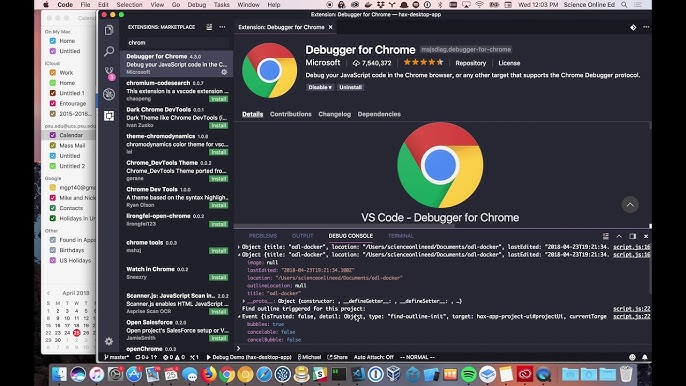
Task: Click the editor title diamond icon
Action: coord(633,27)
